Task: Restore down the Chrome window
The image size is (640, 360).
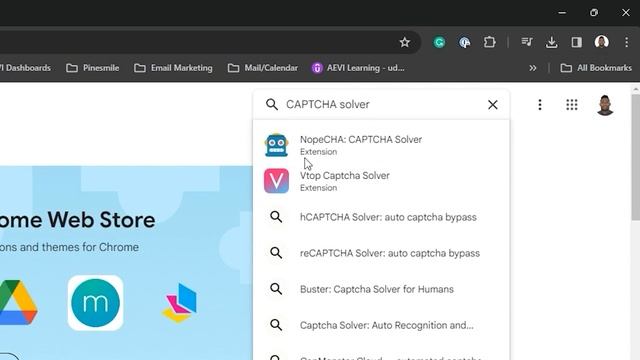Action: pos(594,13)
